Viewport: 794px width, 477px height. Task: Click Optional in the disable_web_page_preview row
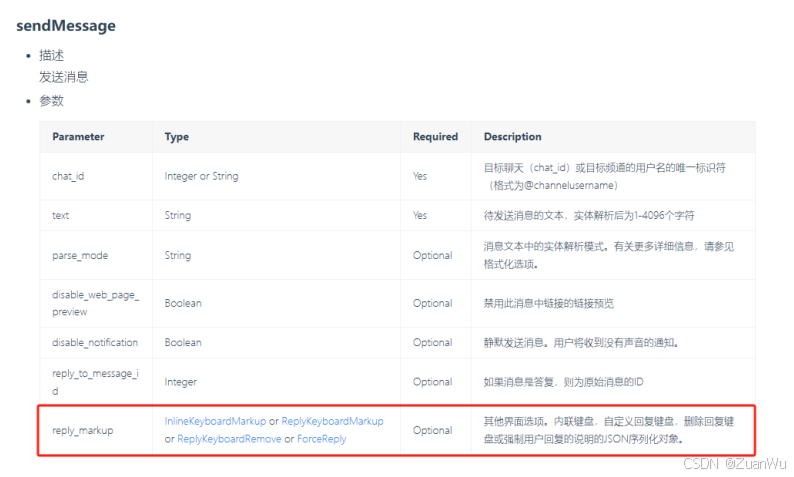432,303
